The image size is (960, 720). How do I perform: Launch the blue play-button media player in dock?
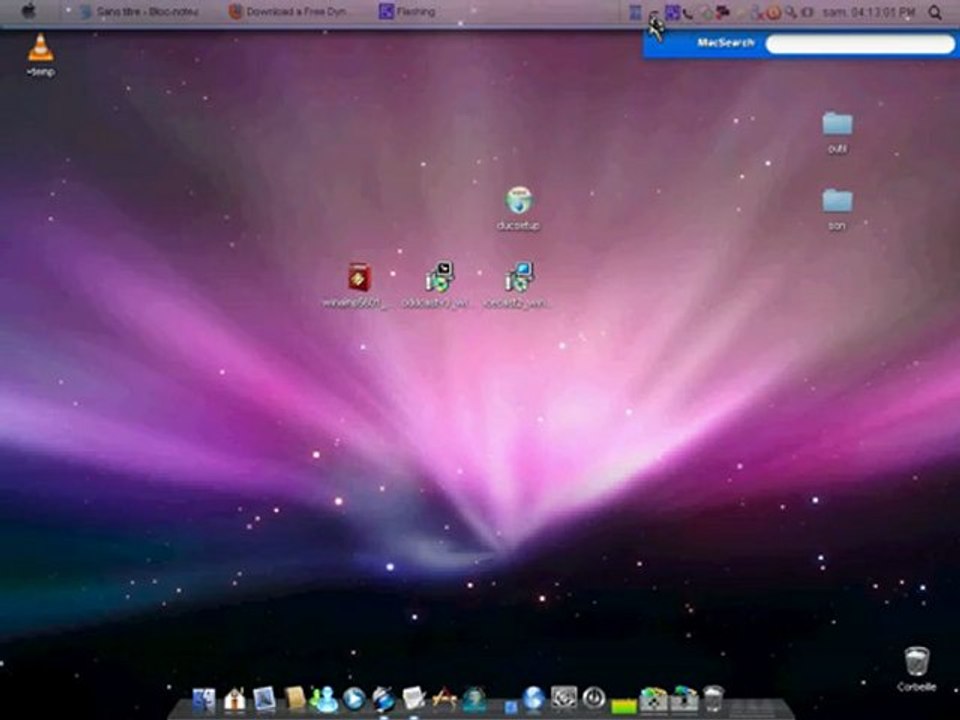[354, 699]
